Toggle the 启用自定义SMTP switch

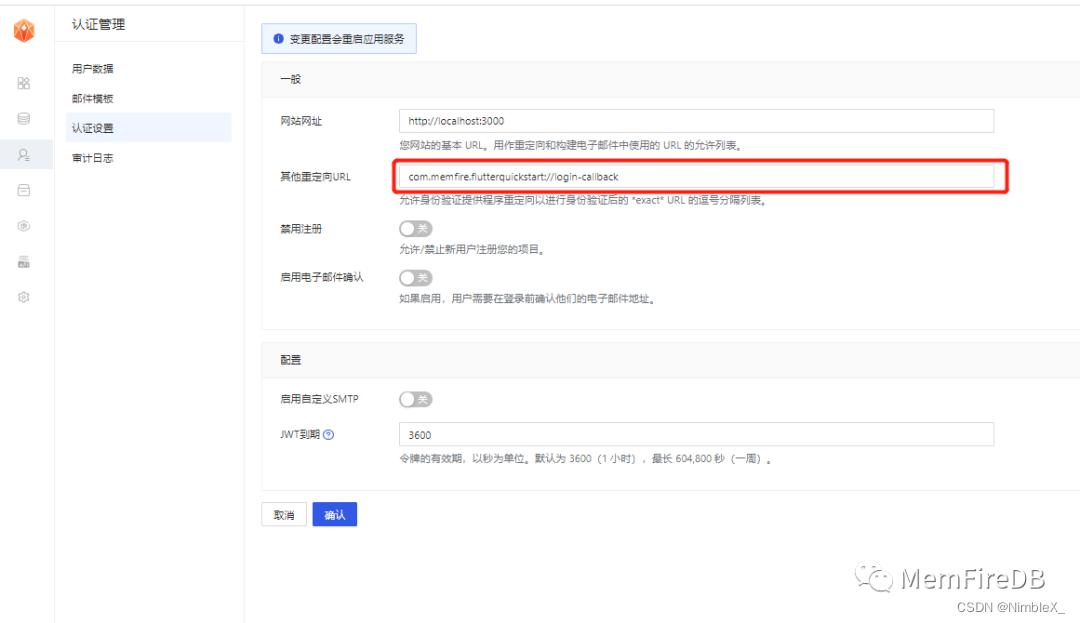(415, 399)
